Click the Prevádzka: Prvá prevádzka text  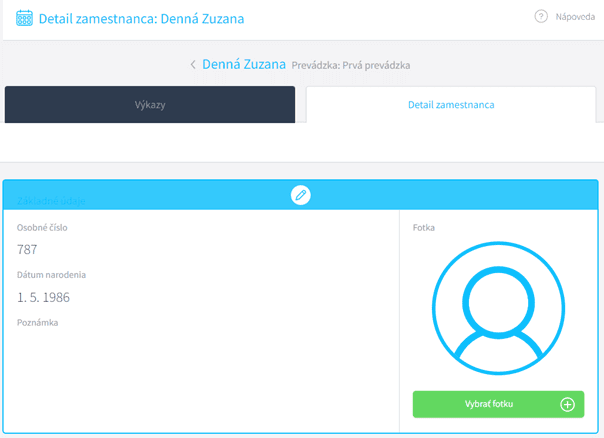pyautogui.click(x=350, y=66)
